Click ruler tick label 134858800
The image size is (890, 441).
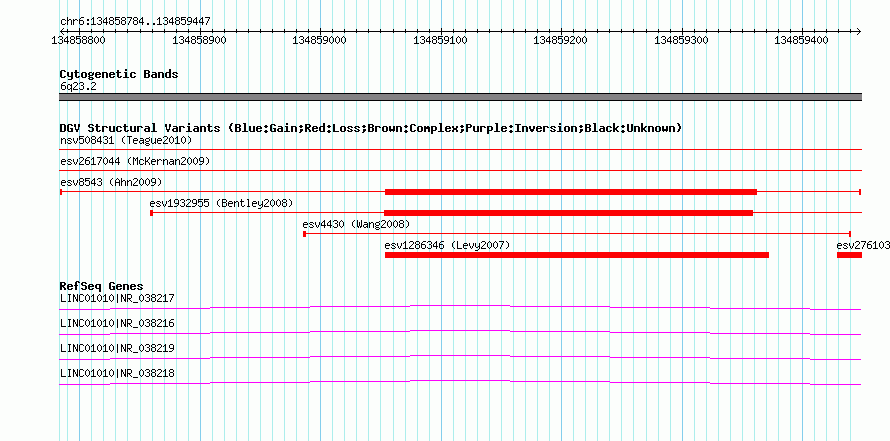tap(78, 40)
